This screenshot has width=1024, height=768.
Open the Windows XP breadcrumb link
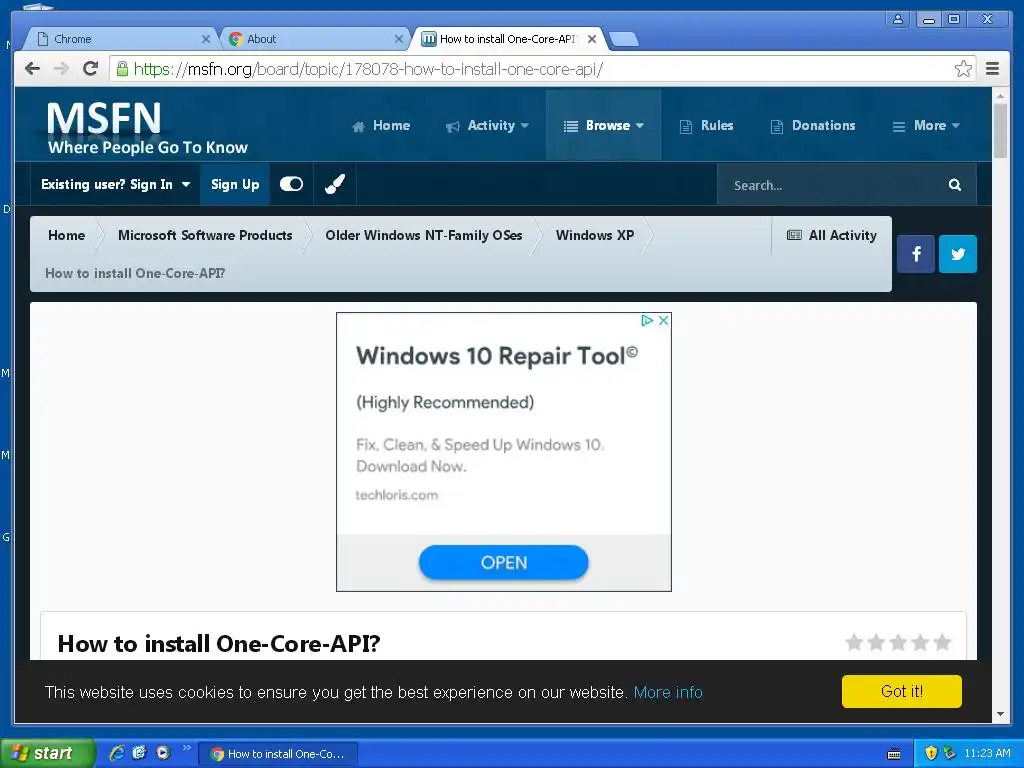click(x=595, y=235)
